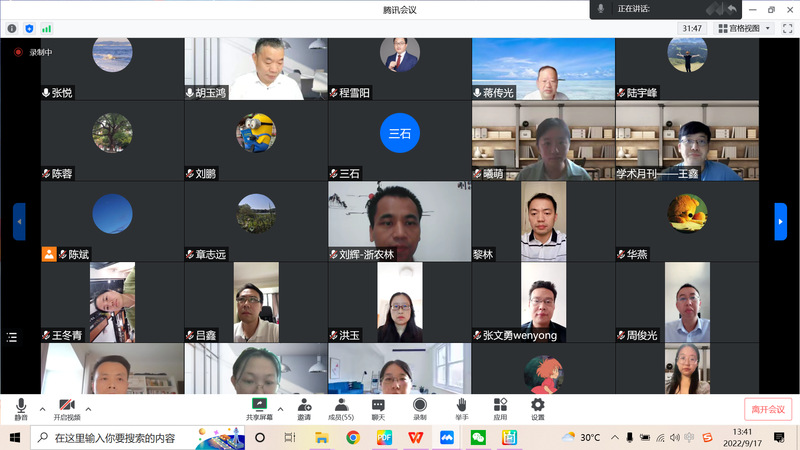Select 张文勇wenyong participant tile
Screen dimensions: 800x450
pos(543,302)
